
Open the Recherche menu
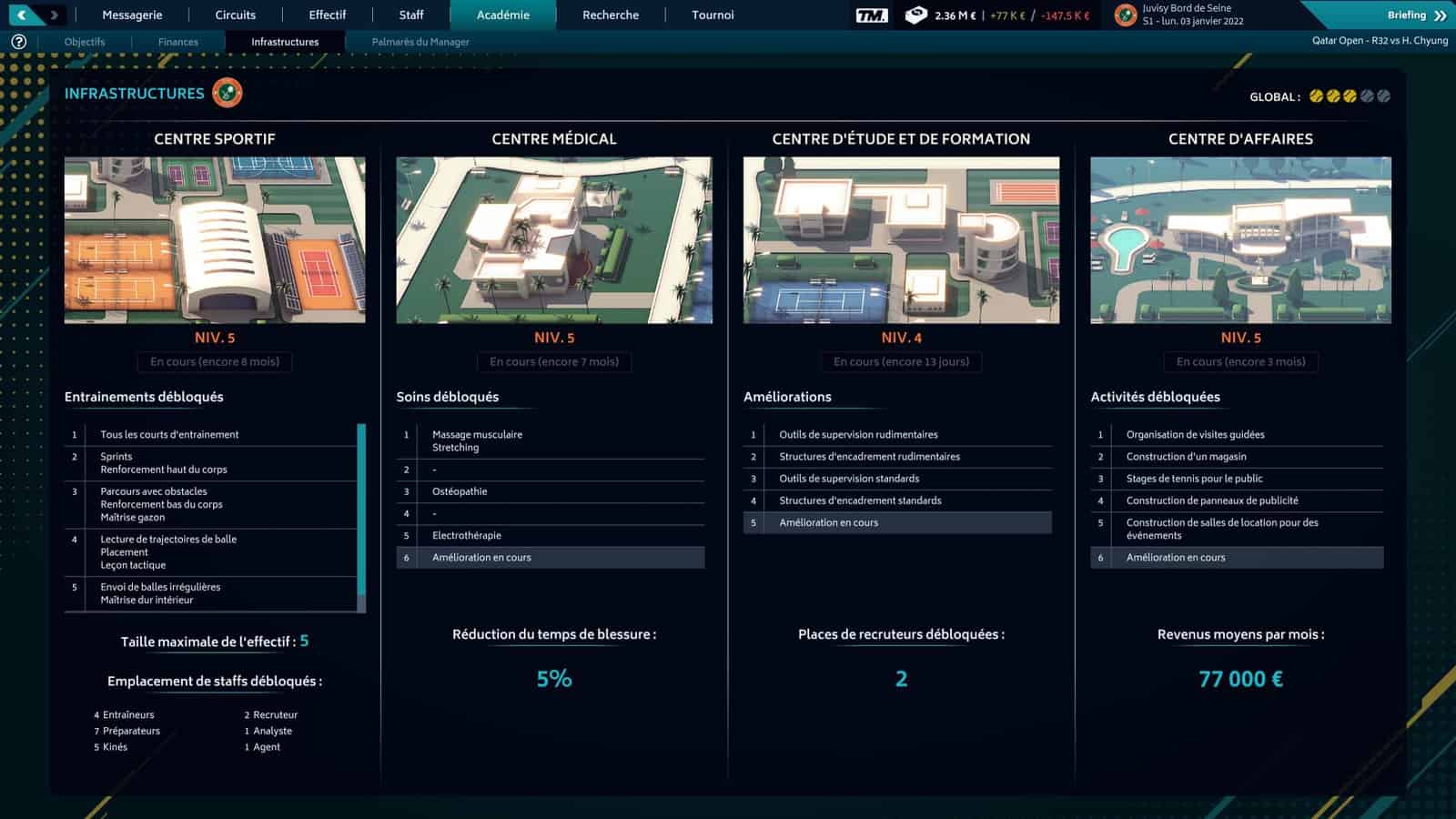[611, 15]
